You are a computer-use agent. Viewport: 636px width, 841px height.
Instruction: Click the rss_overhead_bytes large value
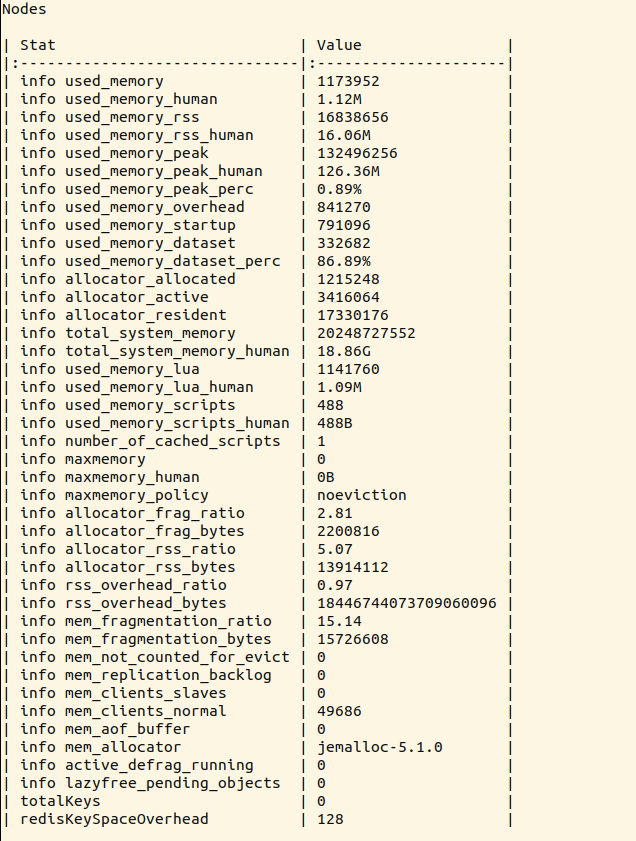point(406,603)
